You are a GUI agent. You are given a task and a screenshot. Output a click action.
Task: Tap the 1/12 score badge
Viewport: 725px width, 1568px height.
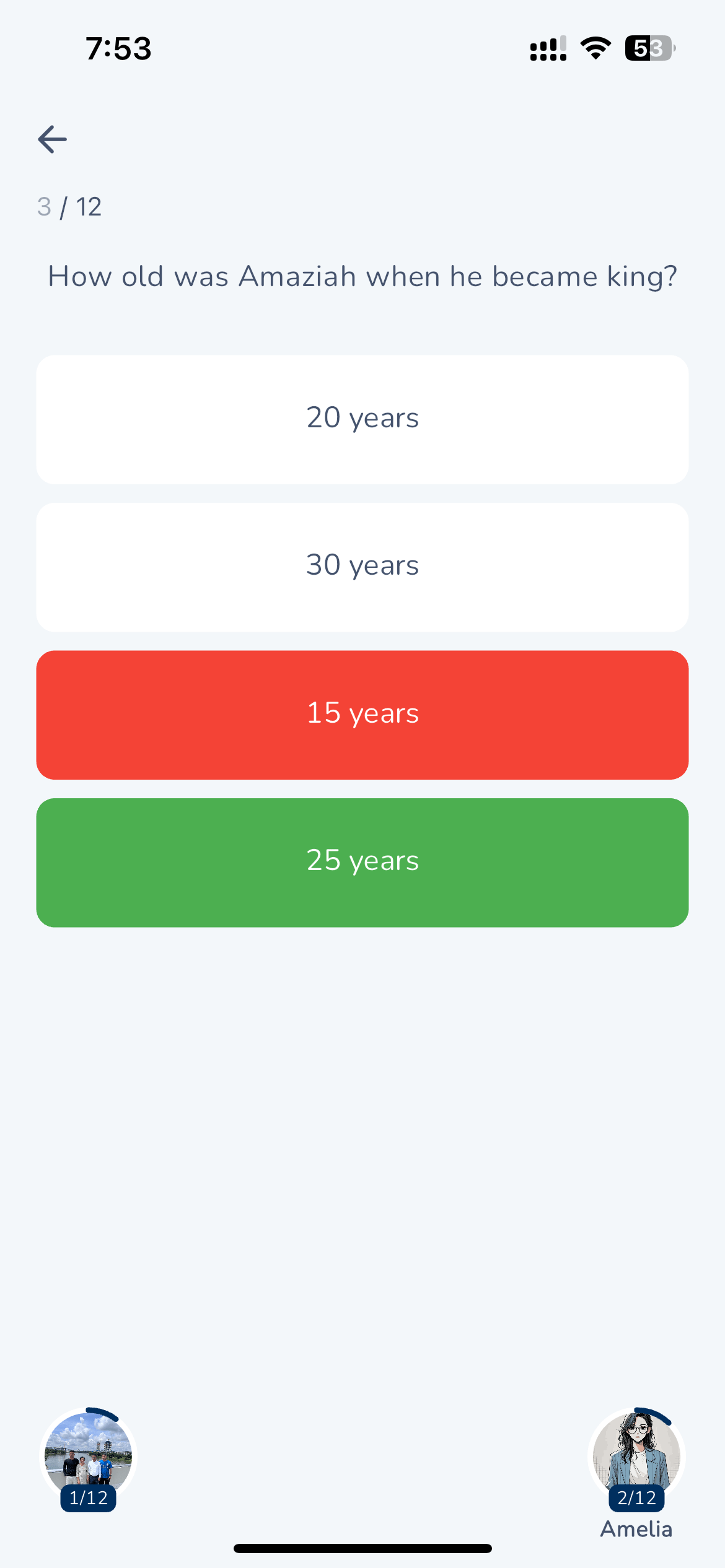tap(88, 1498)
